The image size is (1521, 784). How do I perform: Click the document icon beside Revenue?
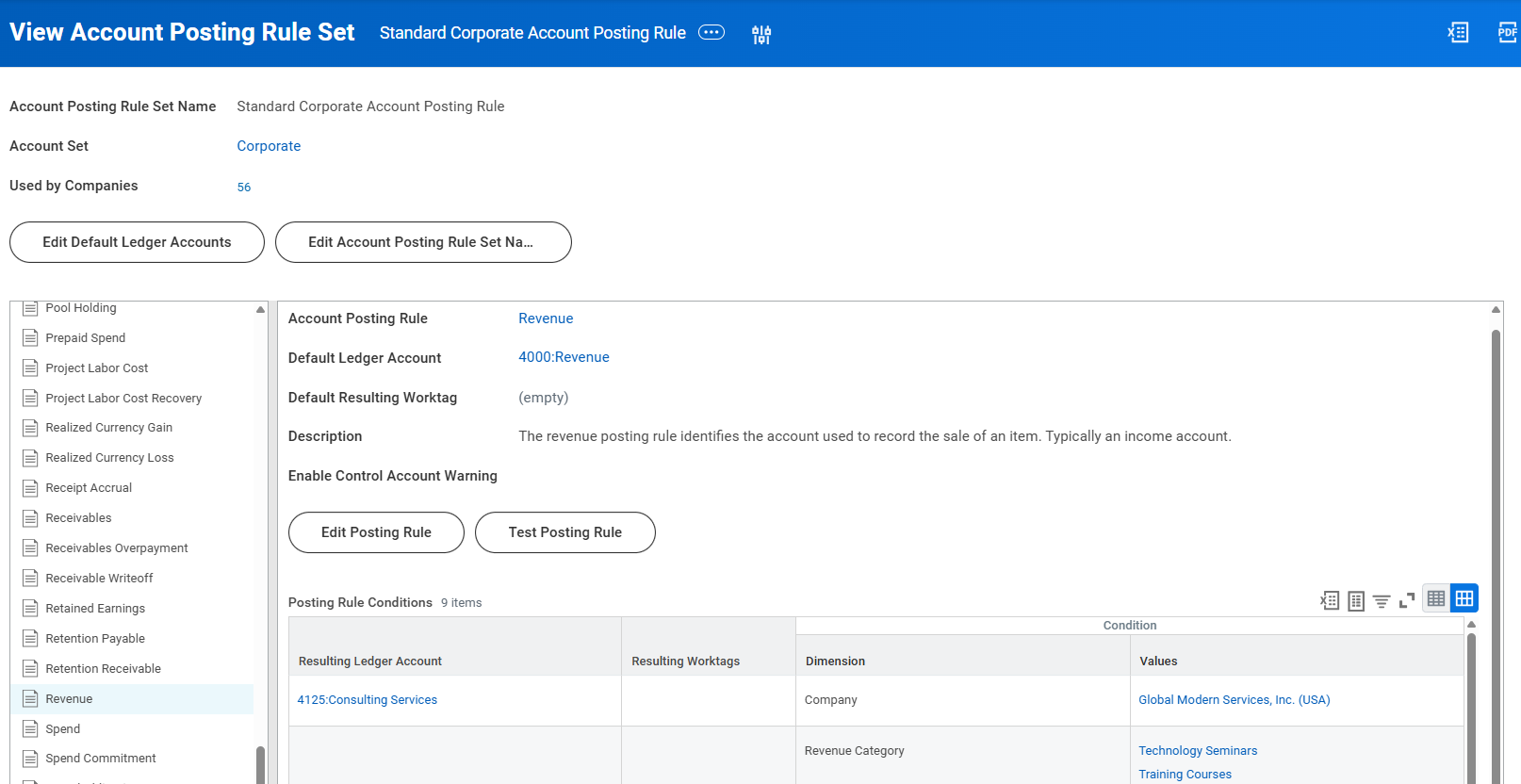30,699
